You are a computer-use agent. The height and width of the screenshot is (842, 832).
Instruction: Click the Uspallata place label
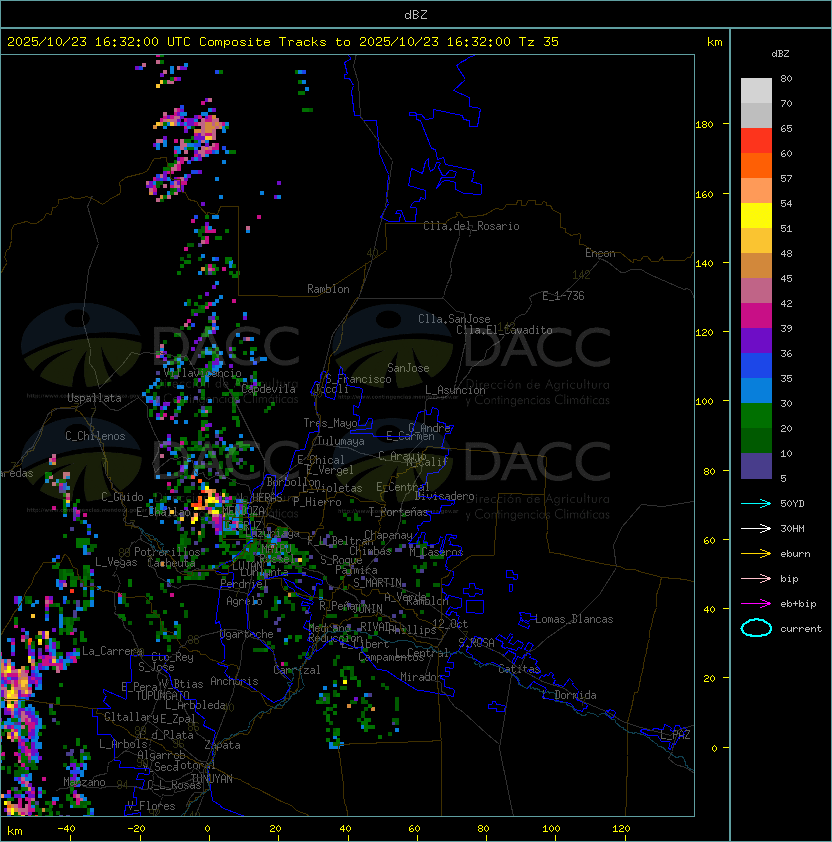pyautogui.click(x=94, y=398)
